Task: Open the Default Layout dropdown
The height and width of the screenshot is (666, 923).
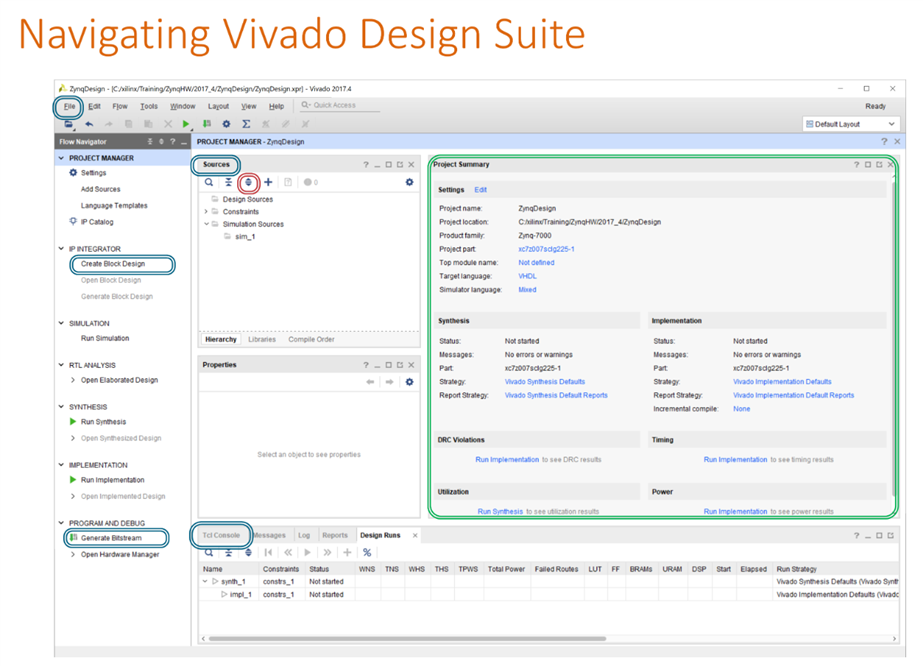Action: [x=851, y=124]
